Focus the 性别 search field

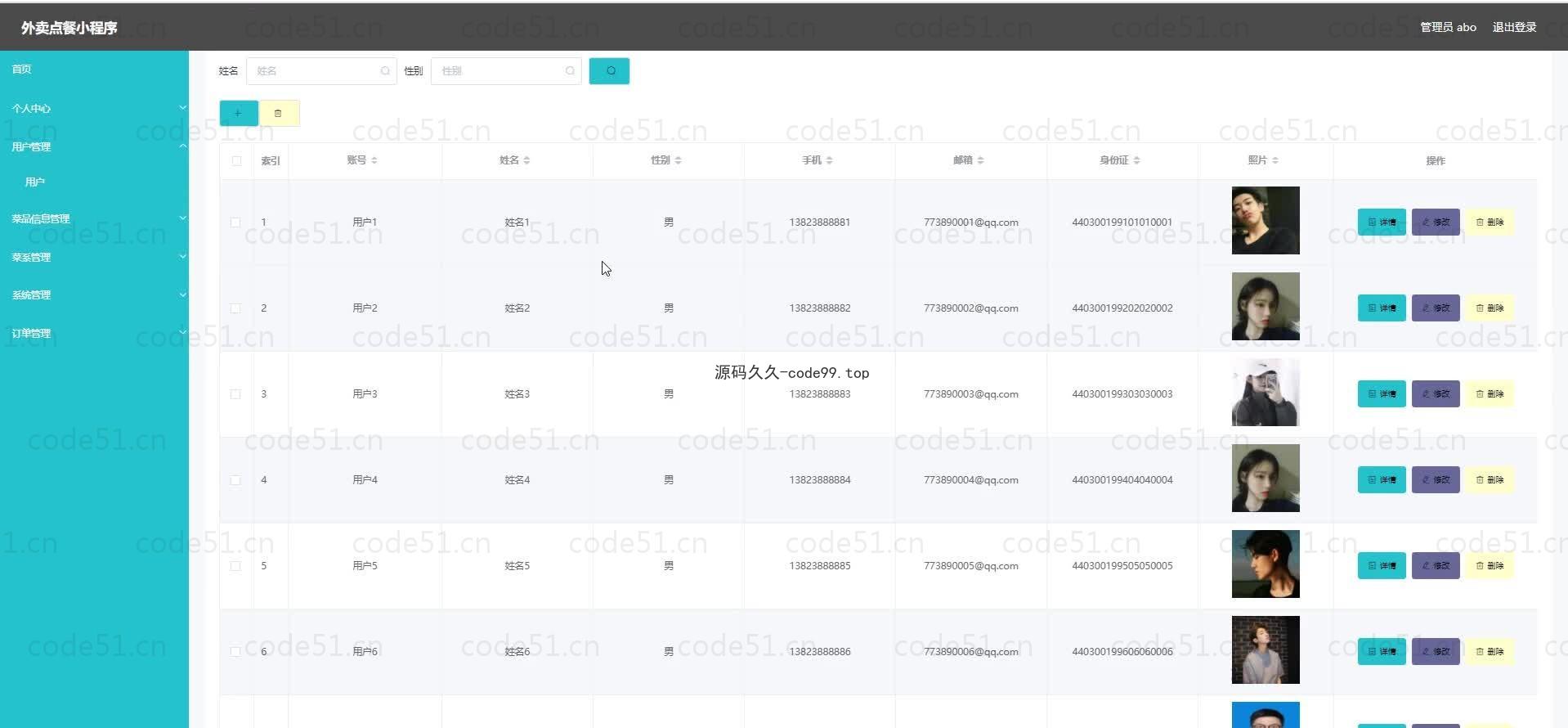pyautogui.click(x=506, y=71)
